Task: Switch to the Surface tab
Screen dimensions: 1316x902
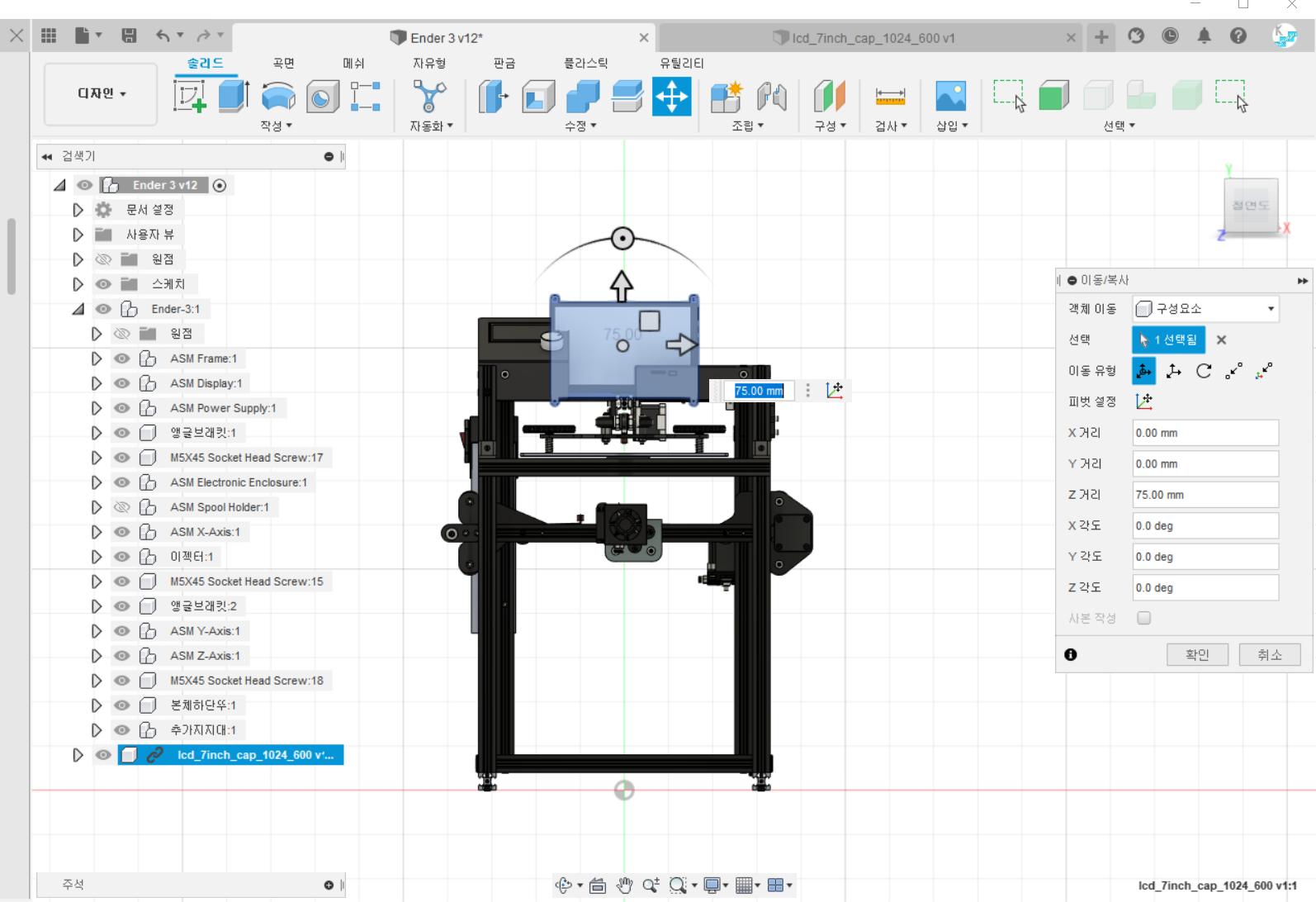Action: [x=283, y=63]
